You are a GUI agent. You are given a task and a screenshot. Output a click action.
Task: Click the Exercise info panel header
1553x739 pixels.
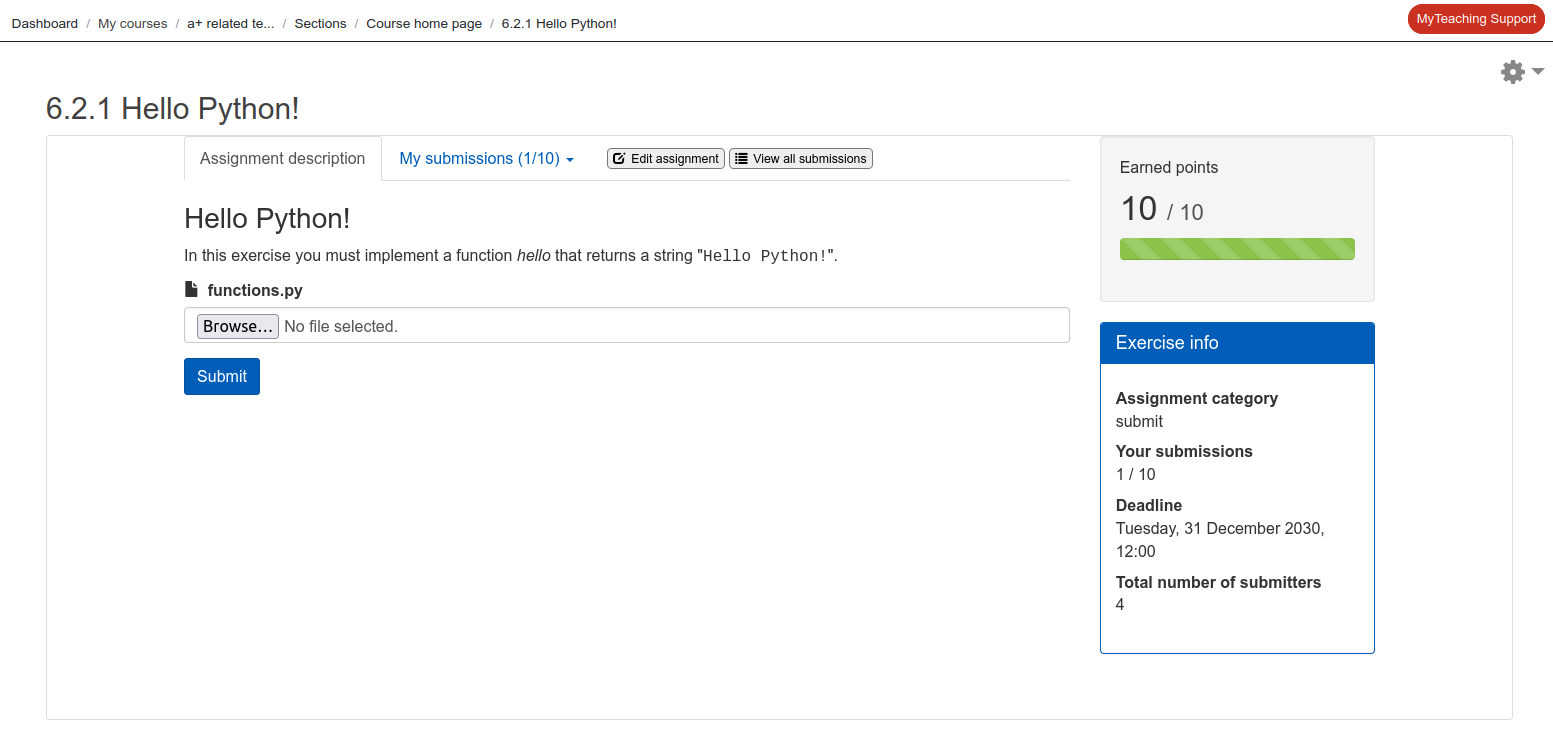click(x=1237, y=343)
